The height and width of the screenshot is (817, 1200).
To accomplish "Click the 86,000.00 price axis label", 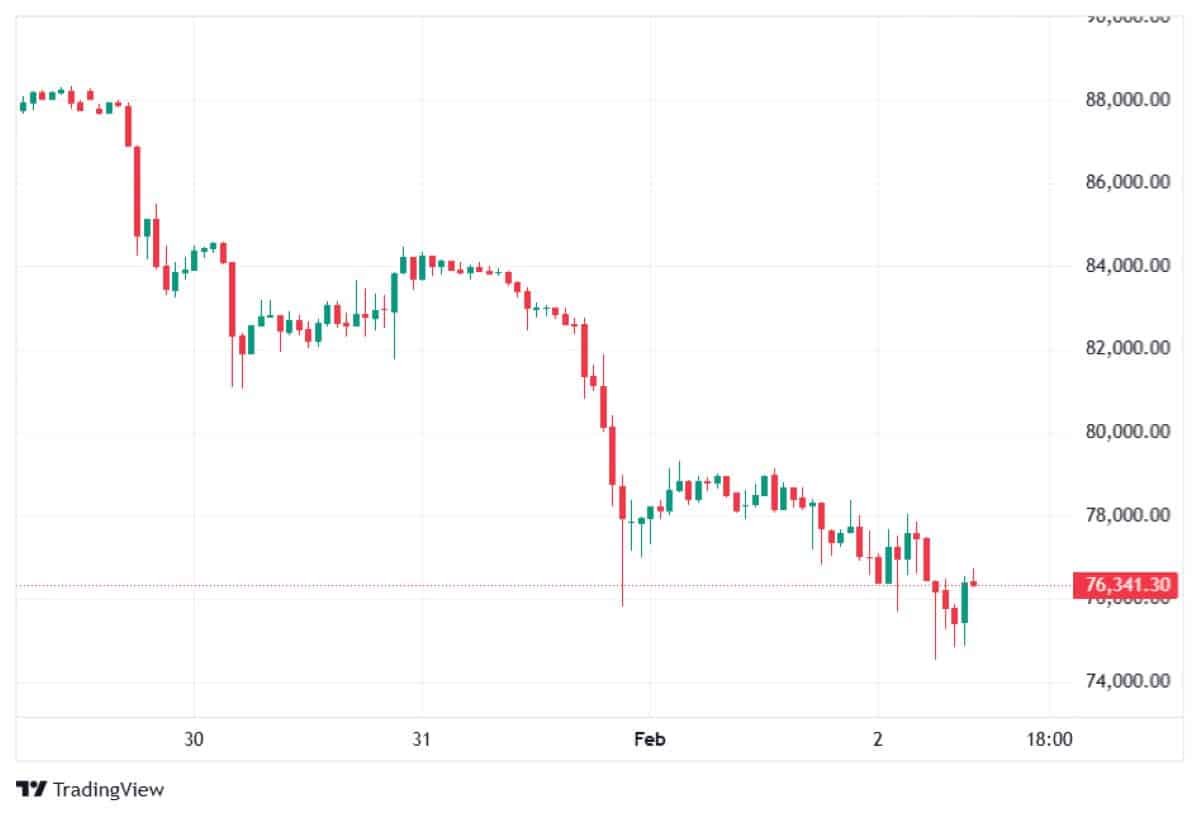I will pos(1127,182).
